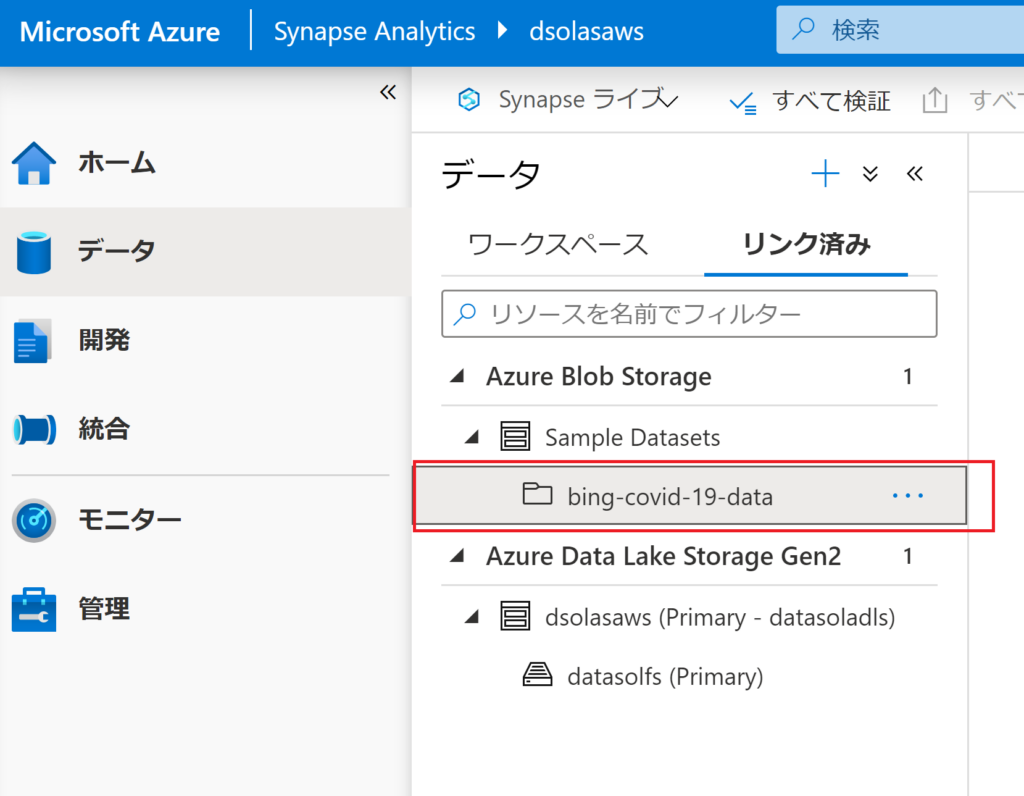The image size is (1024, 796).
Task: Click the plus icon to add resource
Action: pyautogui.click(x=825, y=174)
